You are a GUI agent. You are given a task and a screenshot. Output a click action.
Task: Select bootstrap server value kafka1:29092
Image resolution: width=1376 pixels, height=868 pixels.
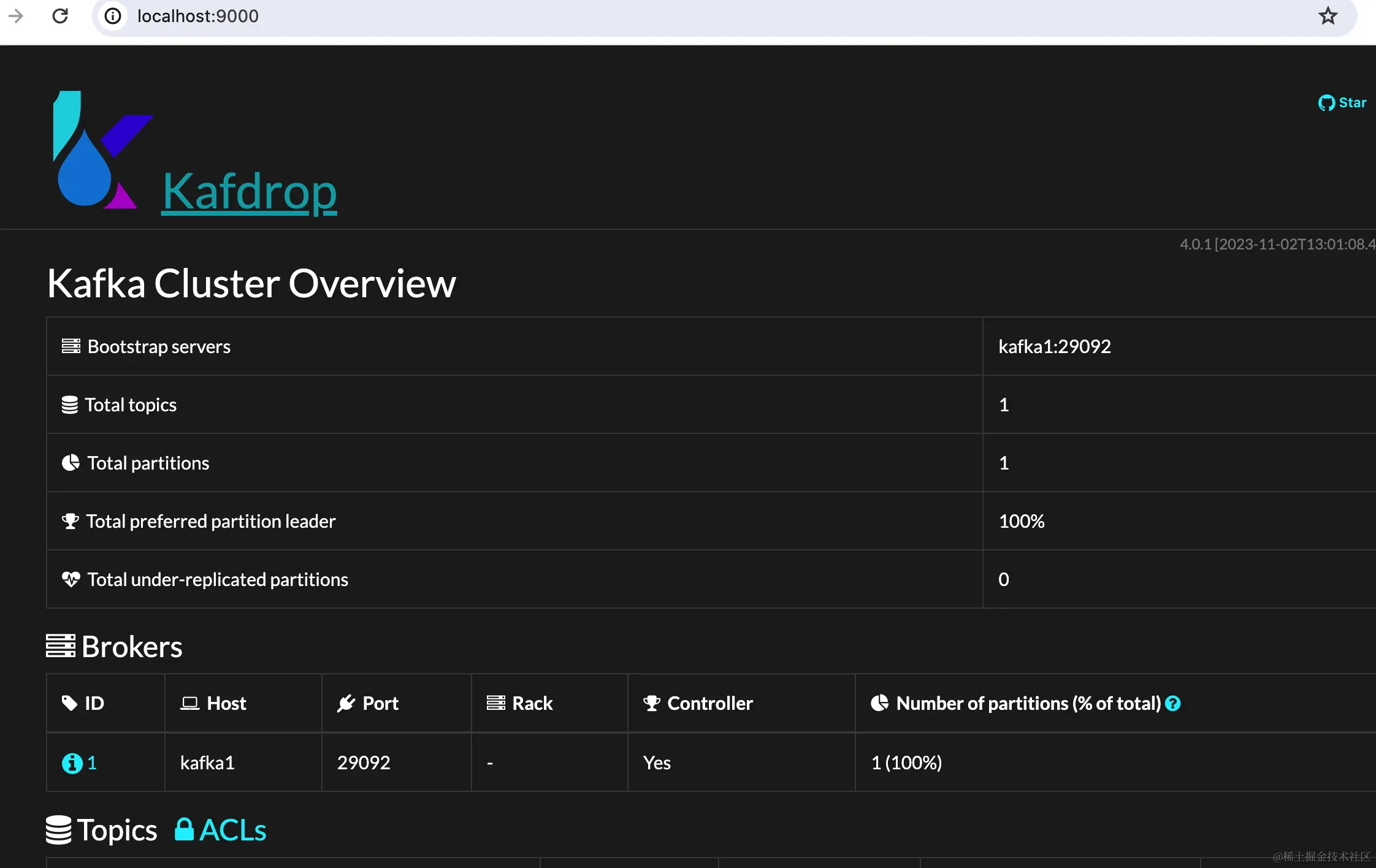point(1055,346)
